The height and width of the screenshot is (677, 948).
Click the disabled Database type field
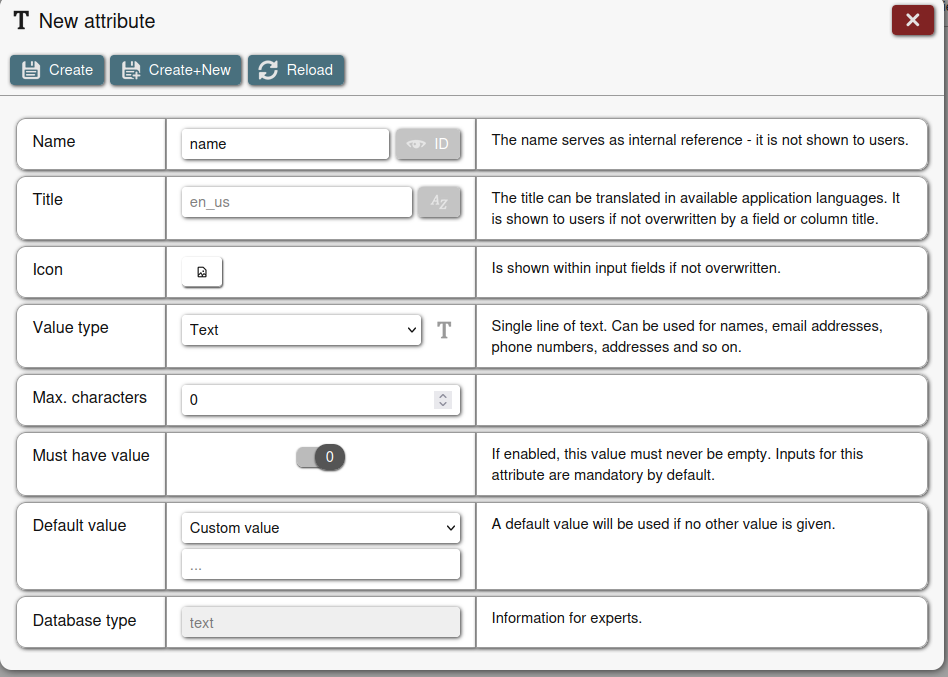tap(320, 623)
